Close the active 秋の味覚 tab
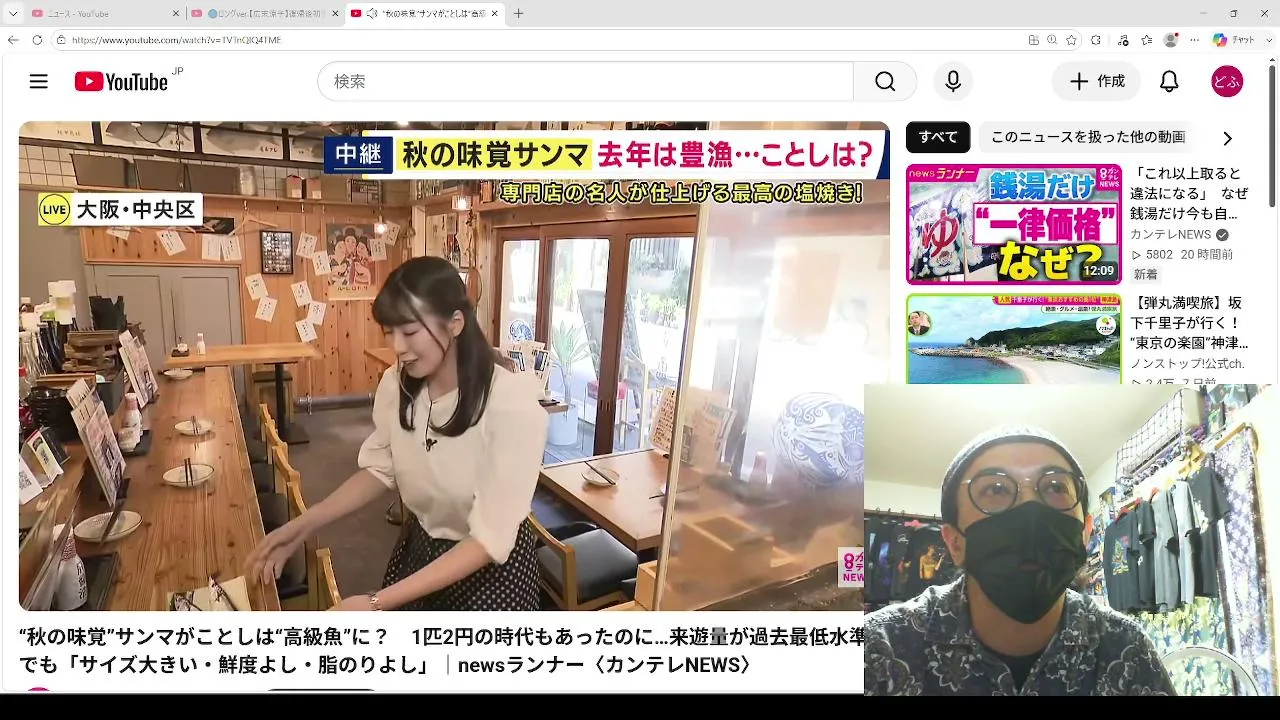This screenshot has height=720, width=1280. (494, 14)
